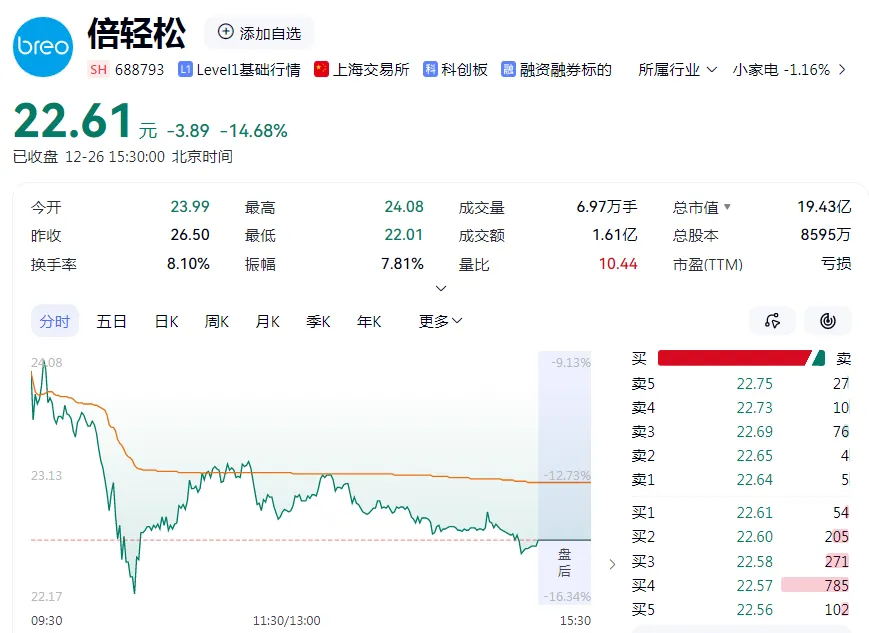Click the plus icon in 添加自选
The height and width of the screenshot is (633, 869).
click(225, 32)
